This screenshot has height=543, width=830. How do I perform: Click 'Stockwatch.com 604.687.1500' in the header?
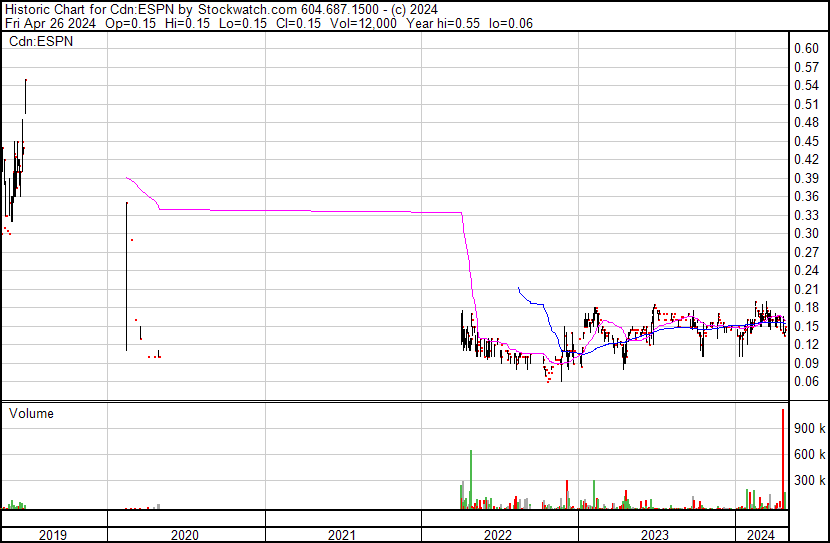pos(288,10)
